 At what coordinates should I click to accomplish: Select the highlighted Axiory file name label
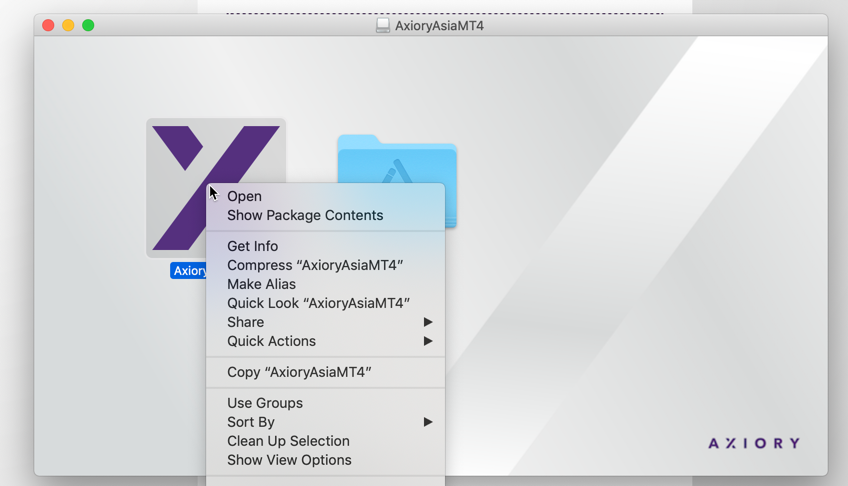(x=189, y=270)
